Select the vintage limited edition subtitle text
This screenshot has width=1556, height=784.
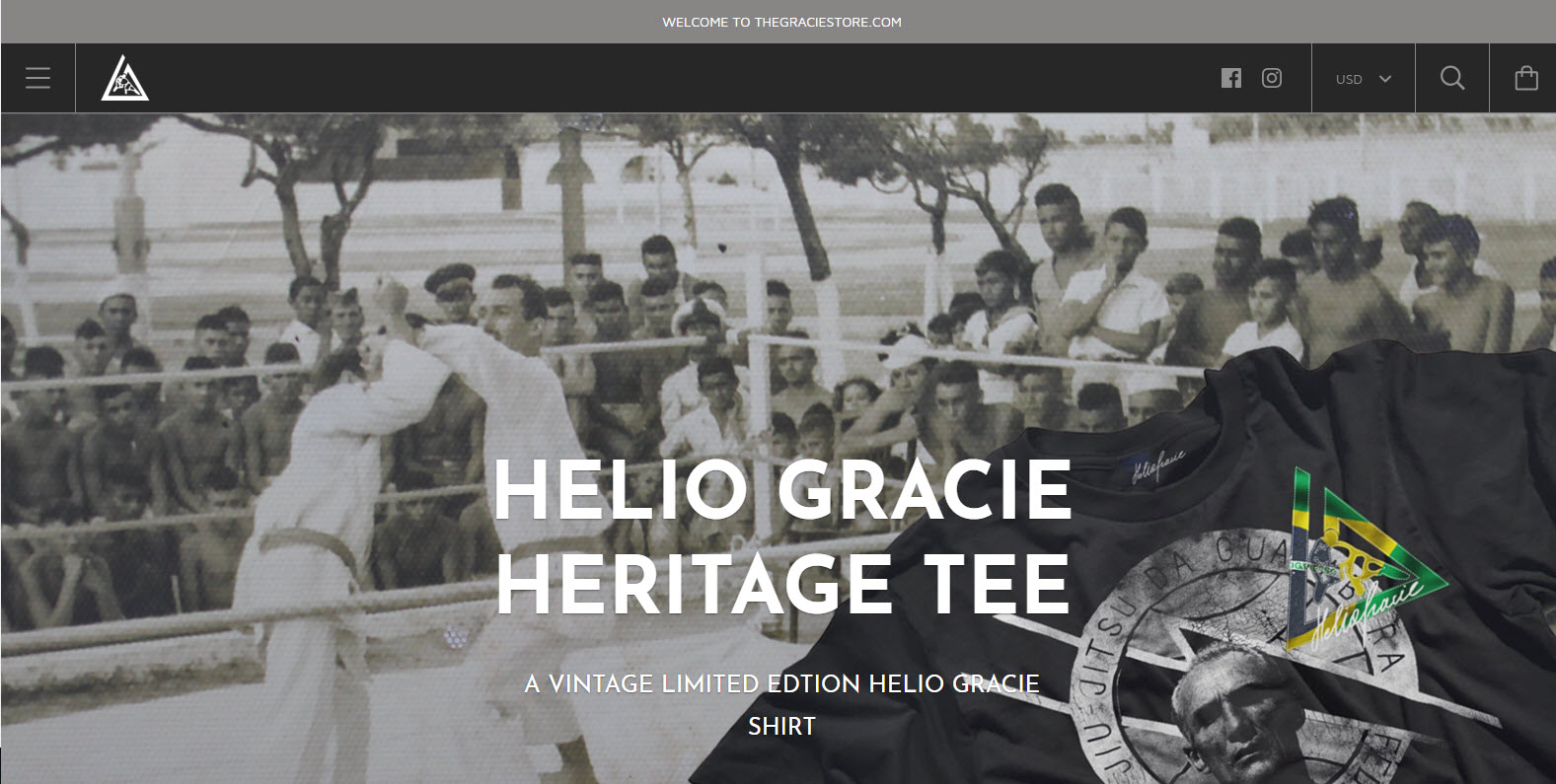(782, 683)
